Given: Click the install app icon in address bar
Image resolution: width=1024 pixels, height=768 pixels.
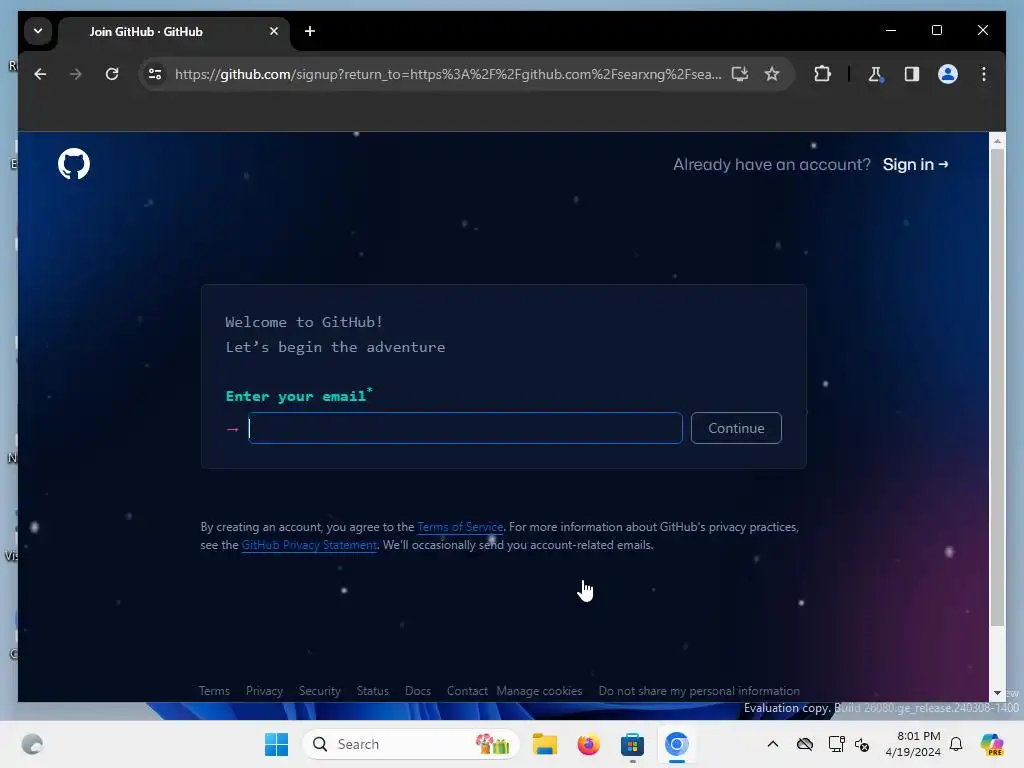Looking at the screenshot, I should point(739,74).
